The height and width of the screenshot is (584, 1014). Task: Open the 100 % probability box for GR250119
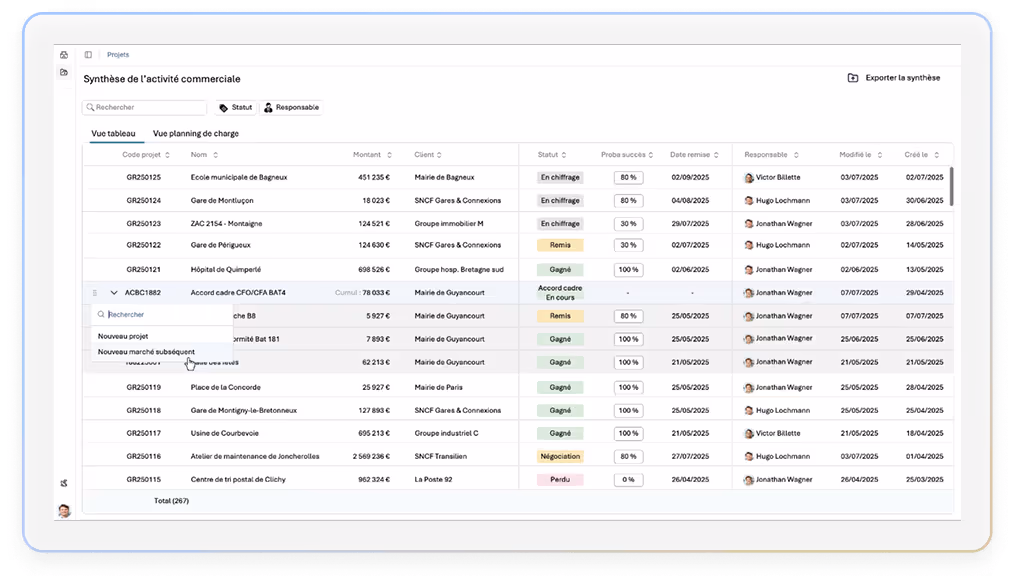click(629, 387)
